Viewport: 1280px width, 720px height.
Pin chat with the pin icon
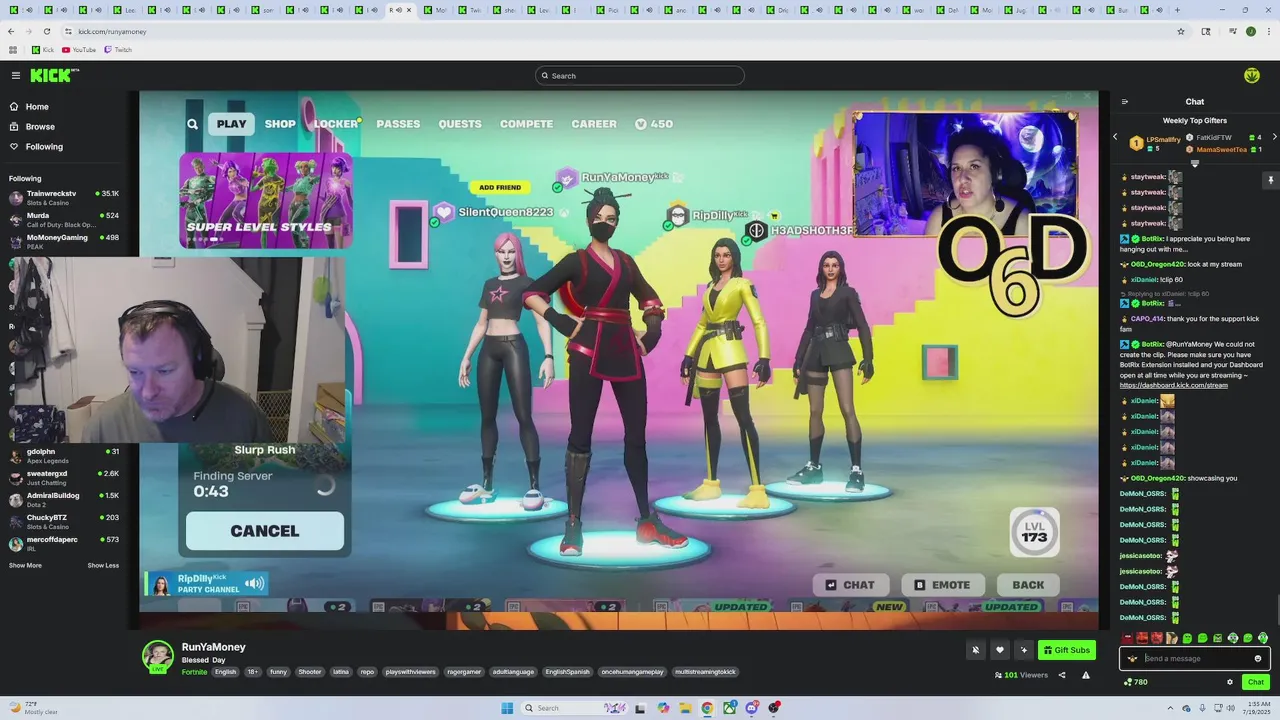tap(1270, 180)
